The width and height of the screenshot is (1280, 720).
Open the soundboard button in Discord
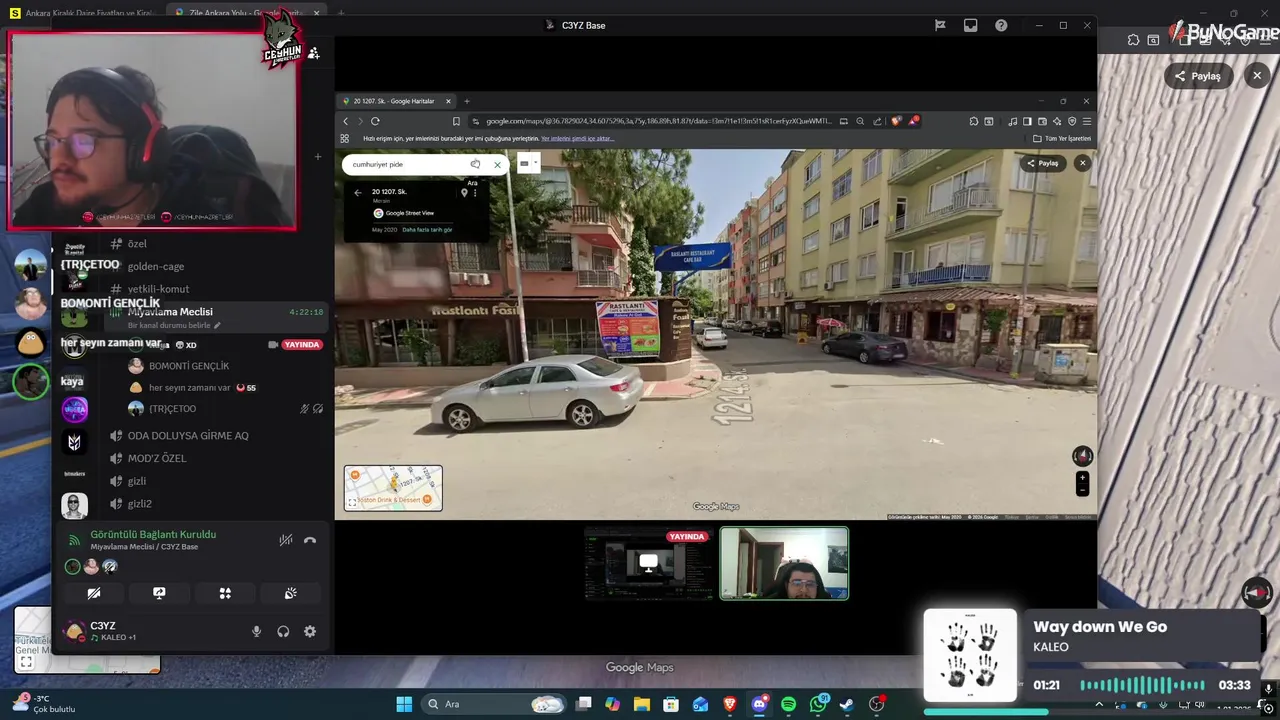point(290,593)
